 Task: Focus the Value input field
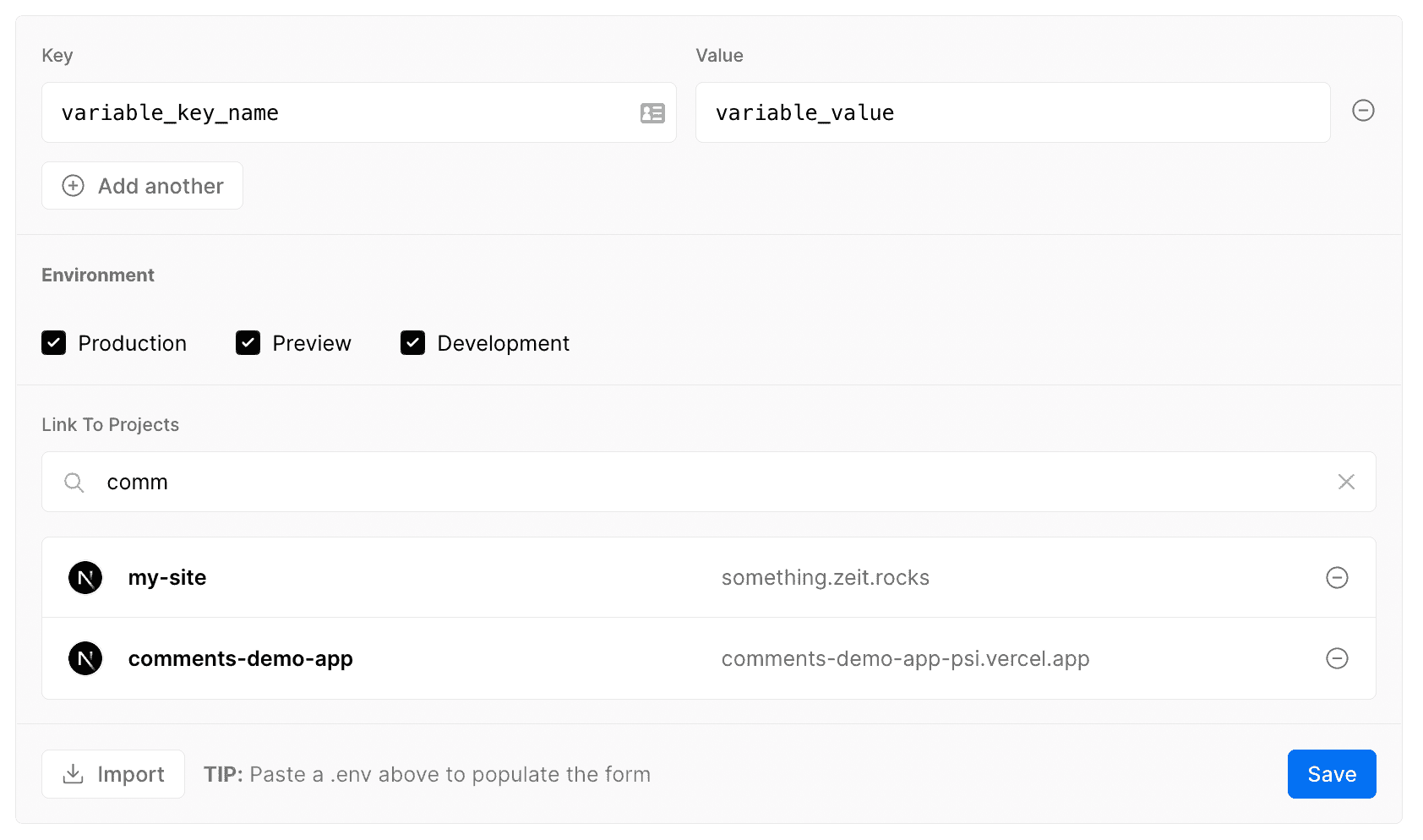coord(1012,113)
